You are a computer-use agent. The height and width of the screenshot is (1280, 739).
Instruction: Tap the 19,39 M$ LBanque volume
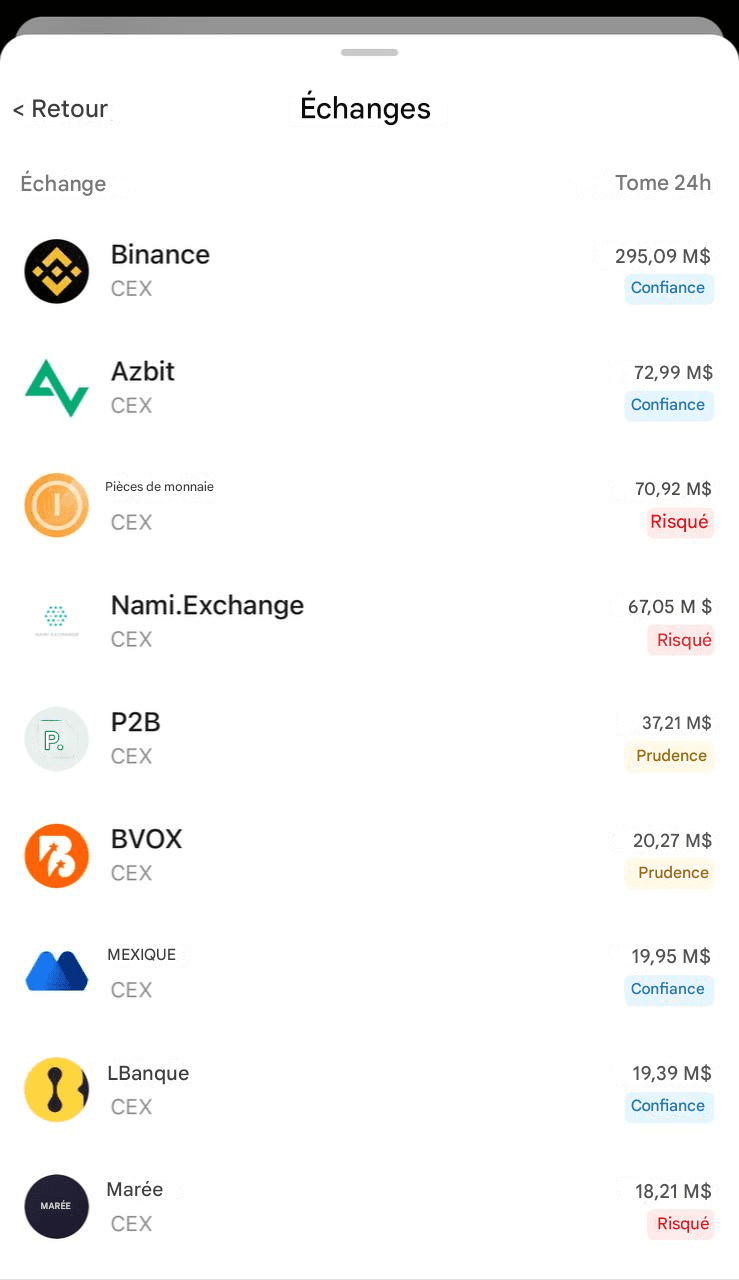click(x=672, y=1073)
